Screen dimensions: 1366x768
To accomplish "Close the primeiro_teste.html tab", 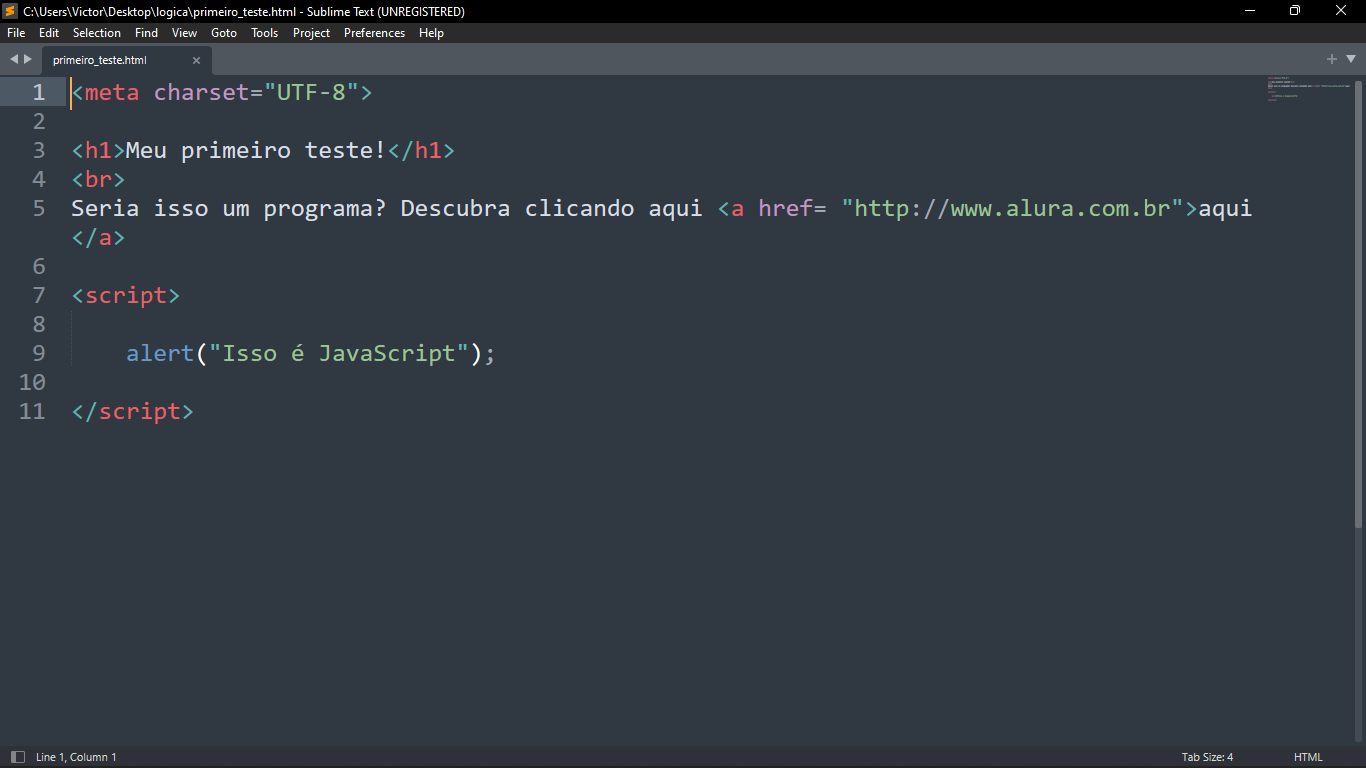I will (x=196, y=61).
